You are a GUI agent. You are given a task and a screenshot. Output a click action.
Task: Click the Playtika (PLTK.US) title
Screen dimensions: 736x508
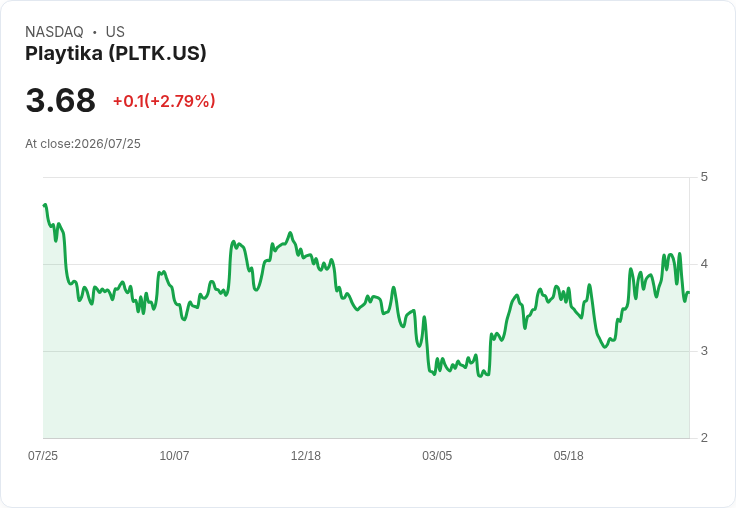pyautogui.click(x=115, y=54)
